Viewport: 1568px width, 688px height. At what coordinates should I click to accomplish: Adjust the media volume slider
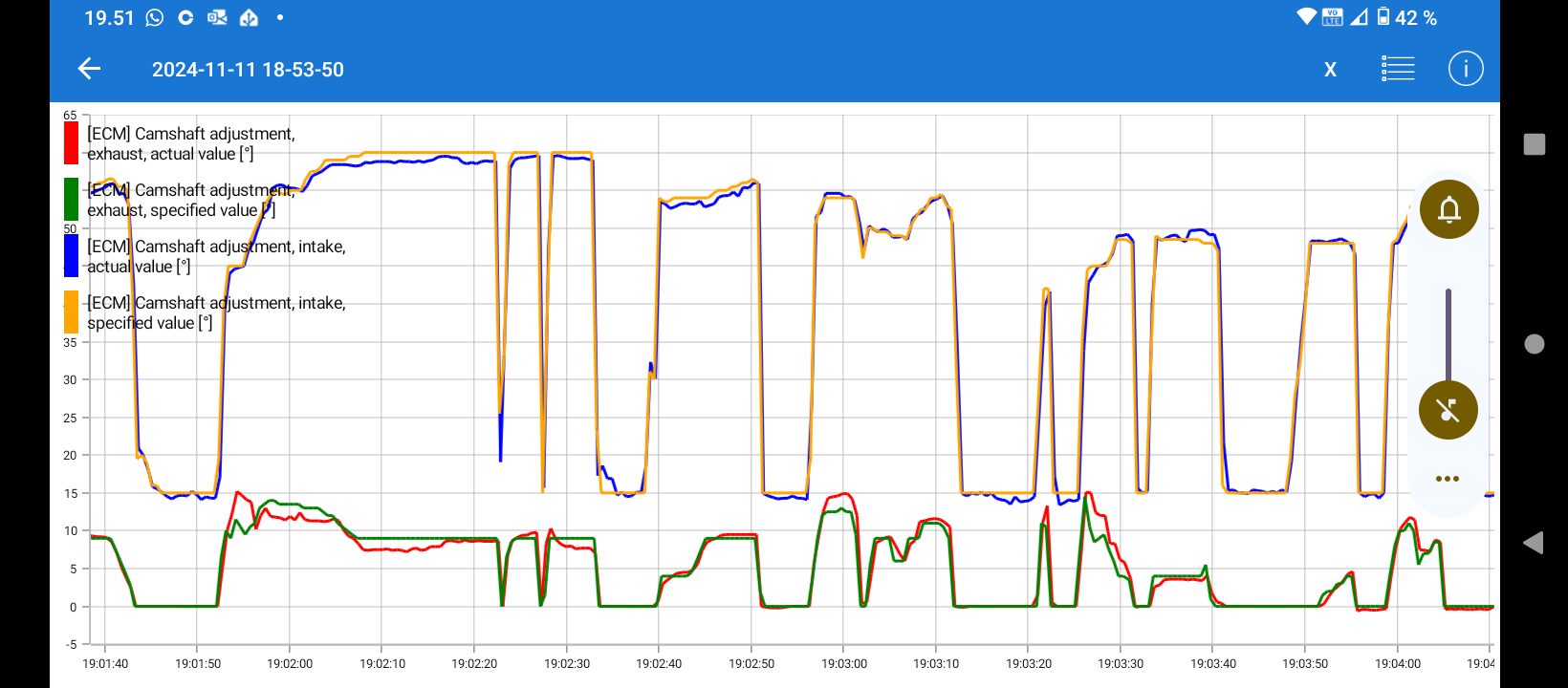[1448, 334]
